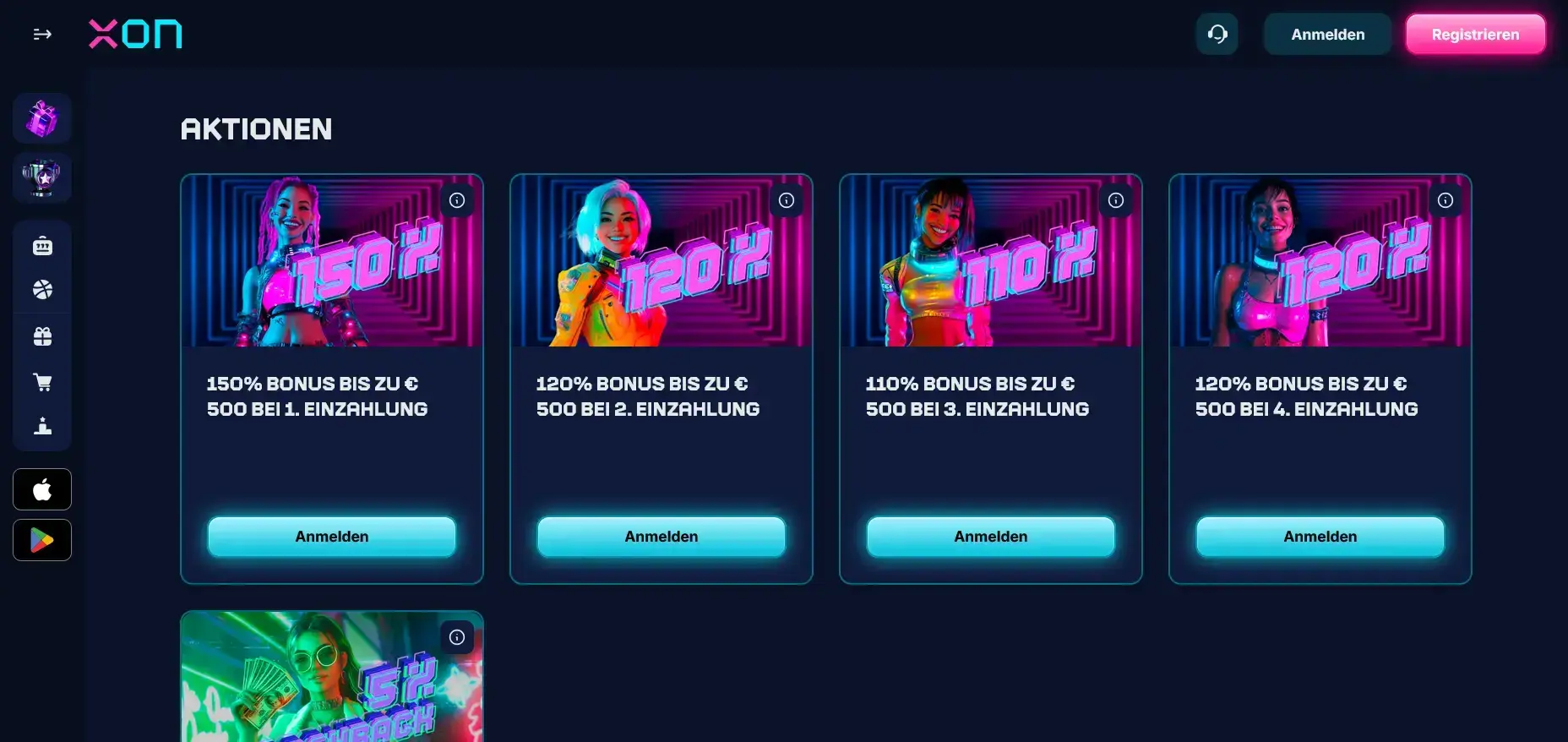
Task: Open the shopping cart shop icon
Action: 42,382
